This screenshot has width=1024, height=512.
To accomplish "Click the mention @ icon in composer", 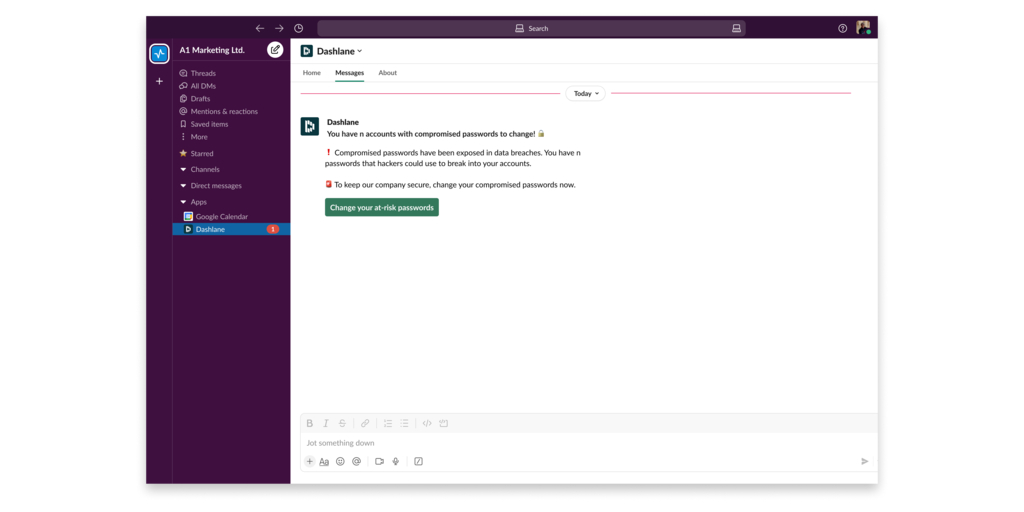I will tap(356, 461).
